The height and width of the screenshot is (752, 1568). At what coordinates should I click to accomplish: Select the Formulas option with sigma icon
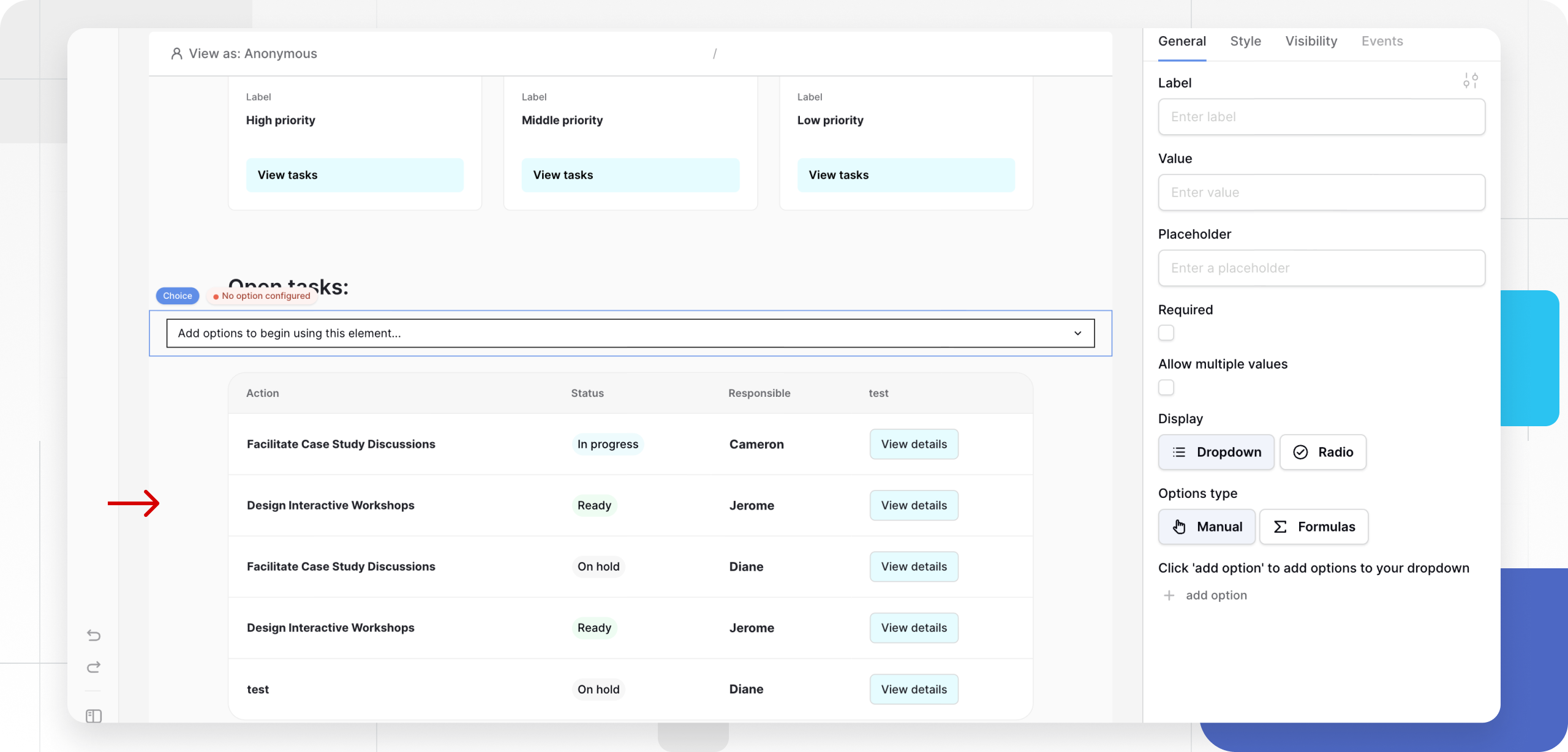pyautogui.click(x=1314, y=527)
